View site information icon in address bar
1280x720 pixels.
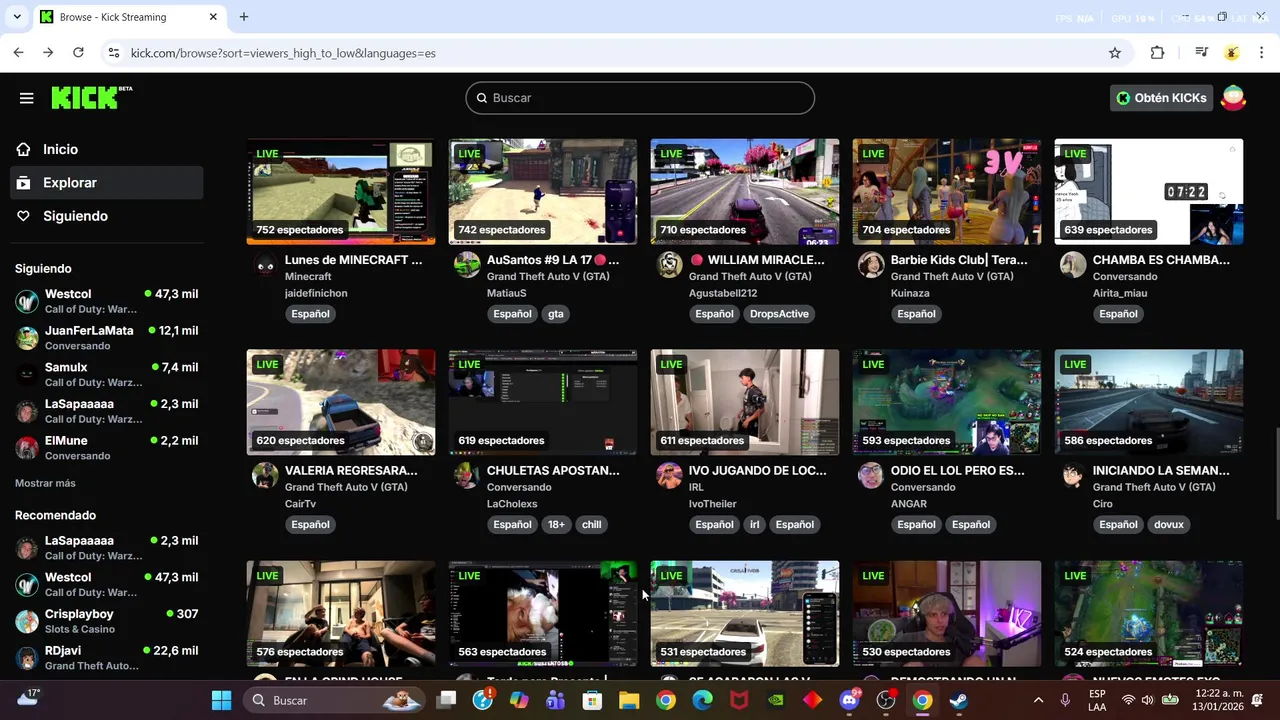(113, 53)
